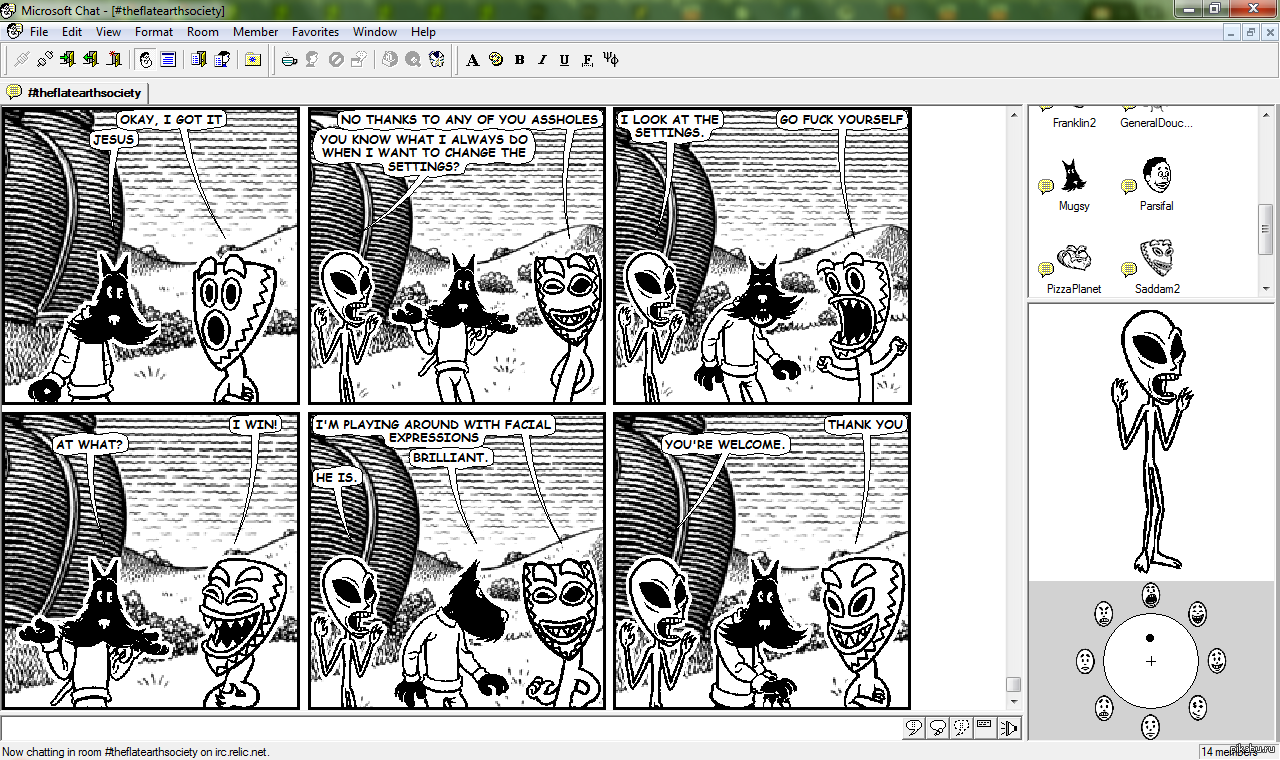The width and height of the screenshot is (1280, 760).
Task: Toggle Bold text formatting
Action: pos(519,60)
